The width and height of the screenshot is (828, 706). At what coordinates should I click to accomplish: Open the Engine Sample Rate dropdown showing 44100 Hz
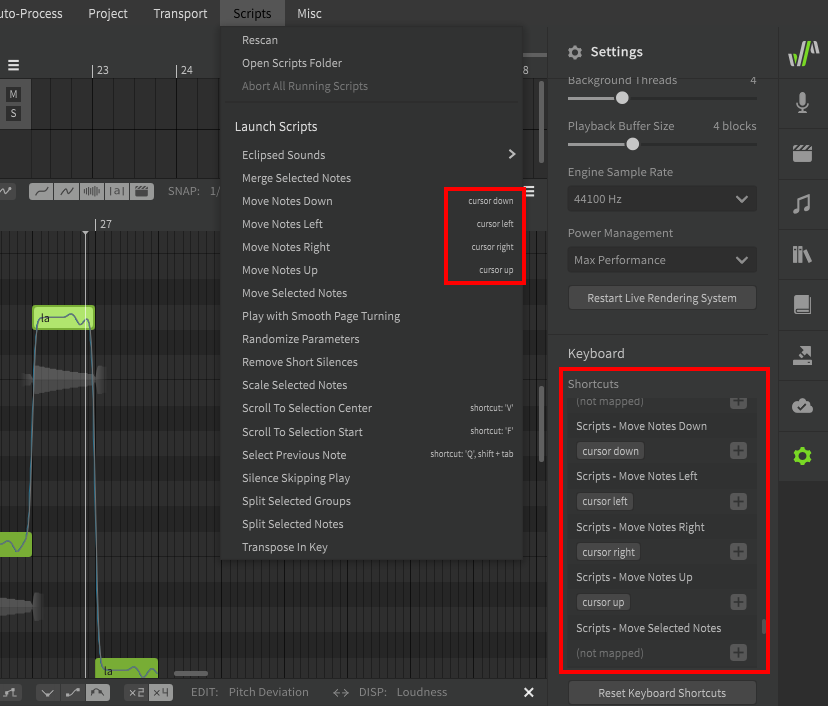pyautogui.click(x=661, y=198)
